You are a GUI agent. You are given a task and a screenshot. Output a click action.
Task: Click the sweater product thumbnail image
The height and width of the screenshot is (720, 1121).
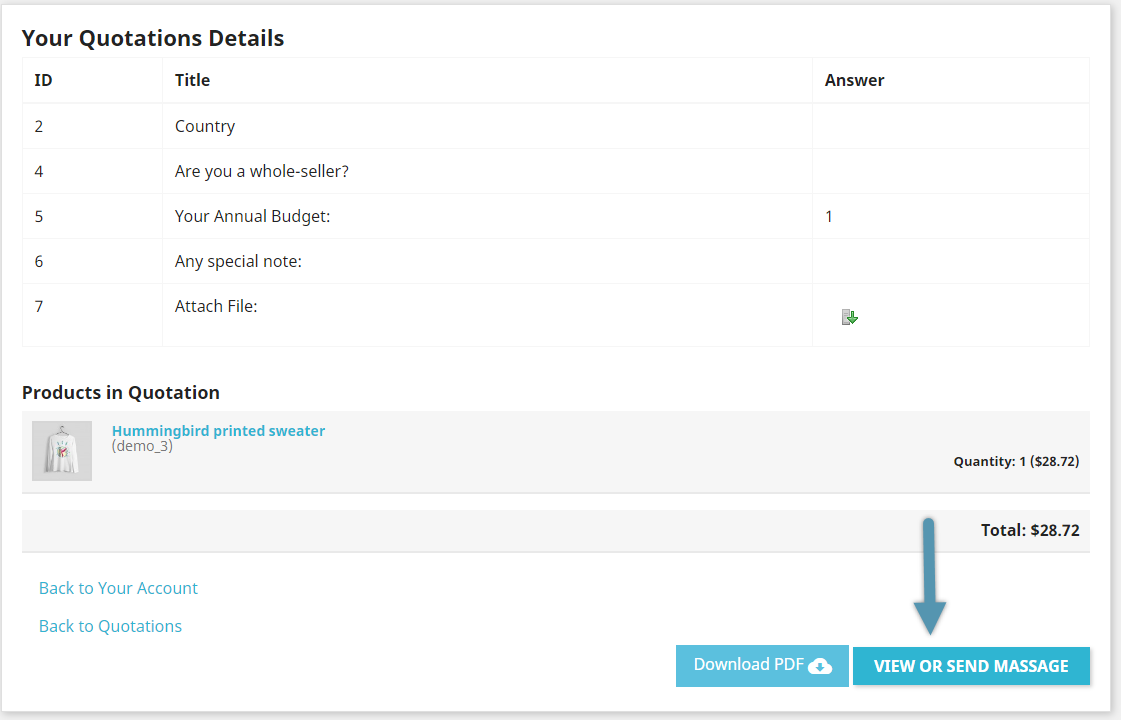tap(61, 450)
